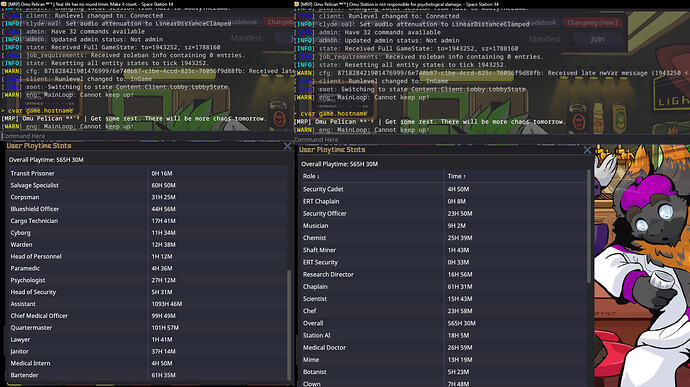Click the Chaplain time 61H 31M
This screenshot has height=387, width=690.
tap(460, 287)
